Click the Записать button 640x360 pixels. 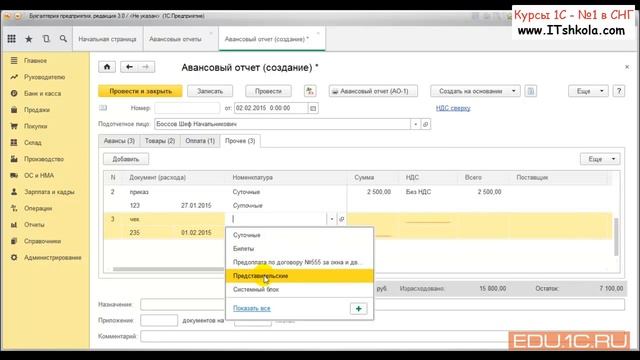pos(210,91)
